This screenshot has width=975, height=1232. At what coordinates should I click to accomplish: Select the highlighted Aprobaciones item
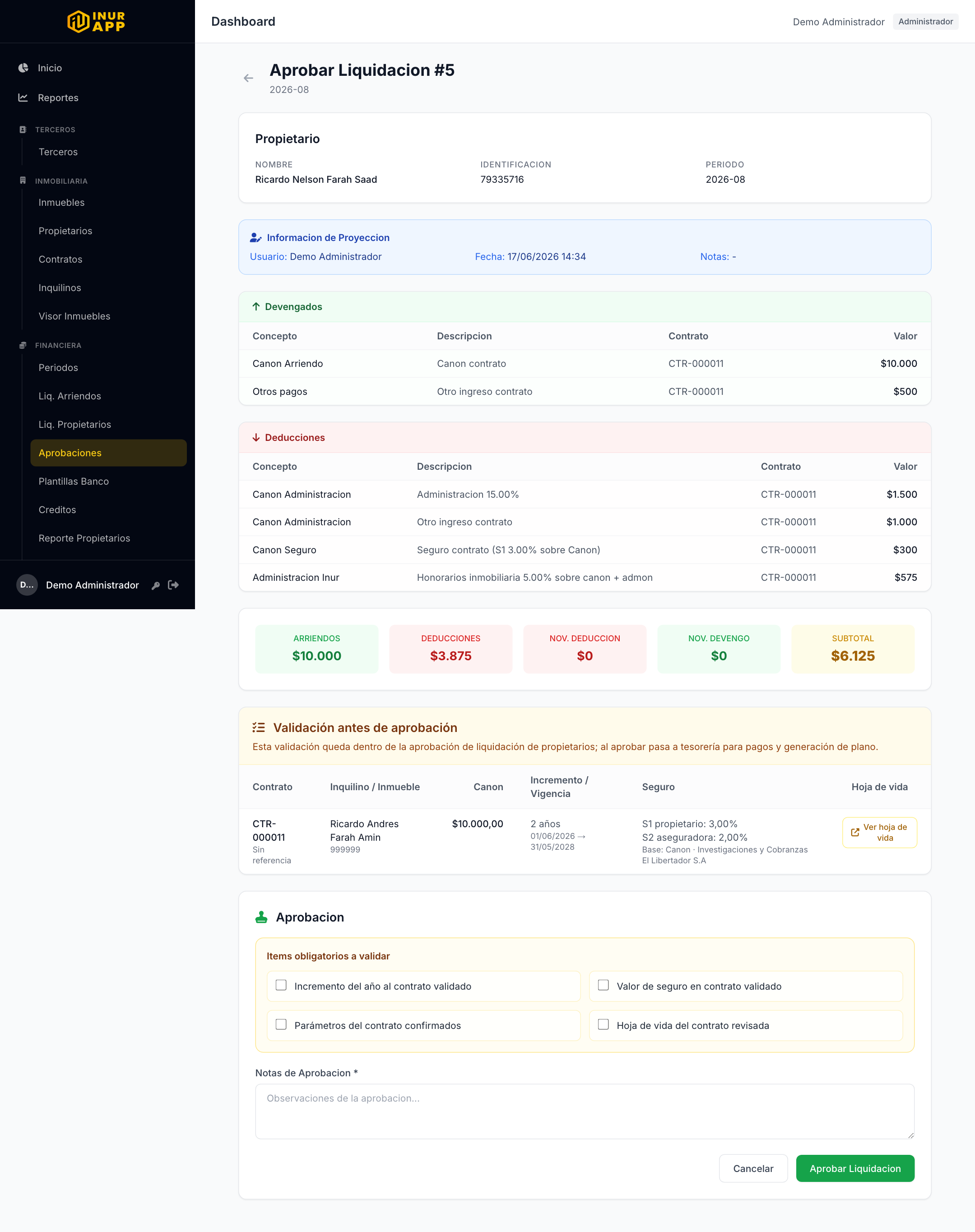pos(108,453)
